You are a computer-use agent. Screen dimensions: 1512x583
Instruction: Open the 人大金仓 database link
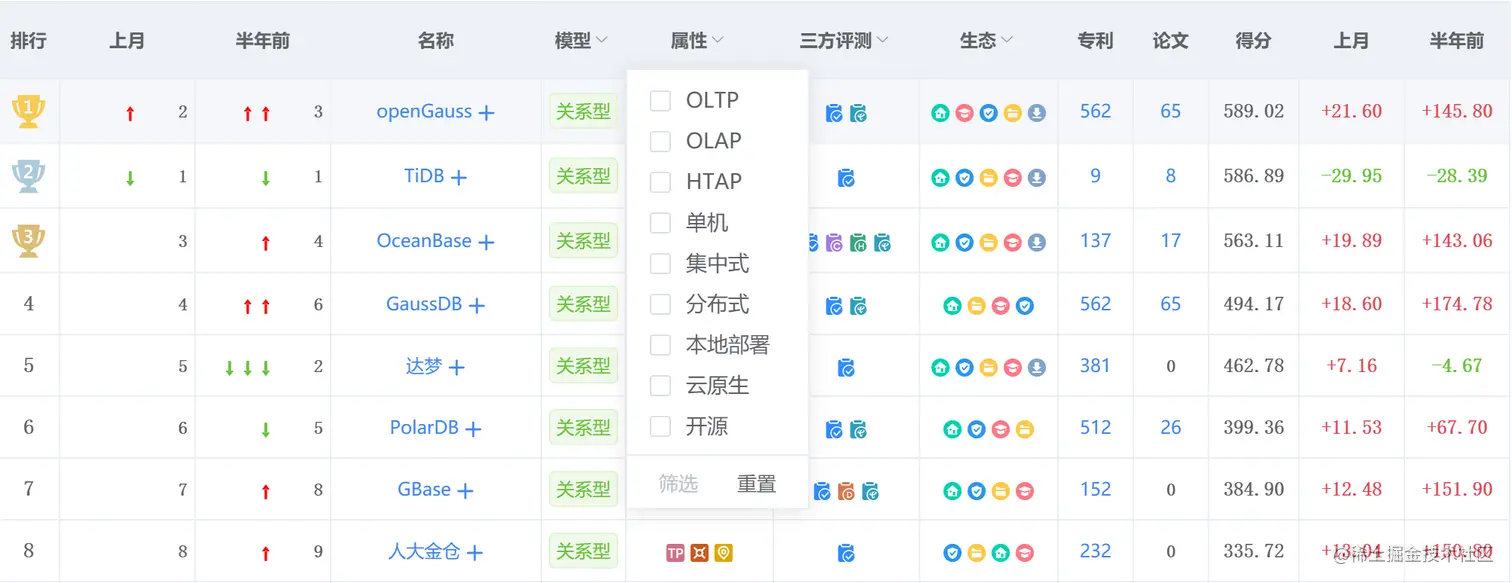424,551
